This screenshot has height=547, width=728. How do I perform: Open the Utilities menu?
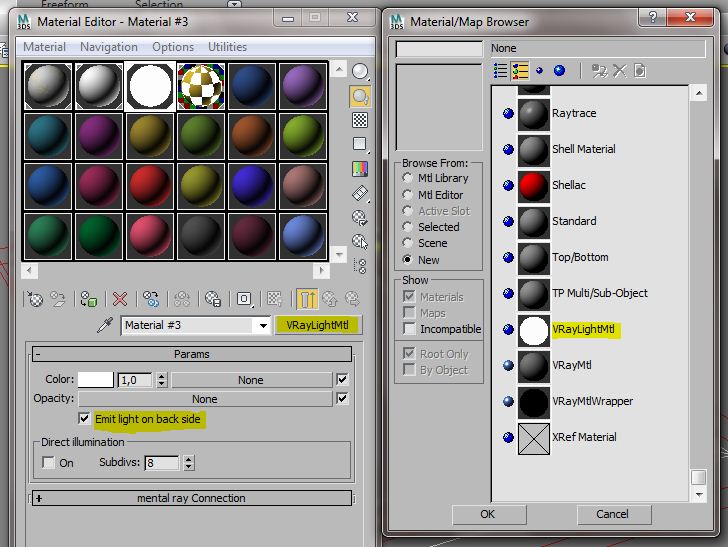pyautogui.click(x=227, y=47)
